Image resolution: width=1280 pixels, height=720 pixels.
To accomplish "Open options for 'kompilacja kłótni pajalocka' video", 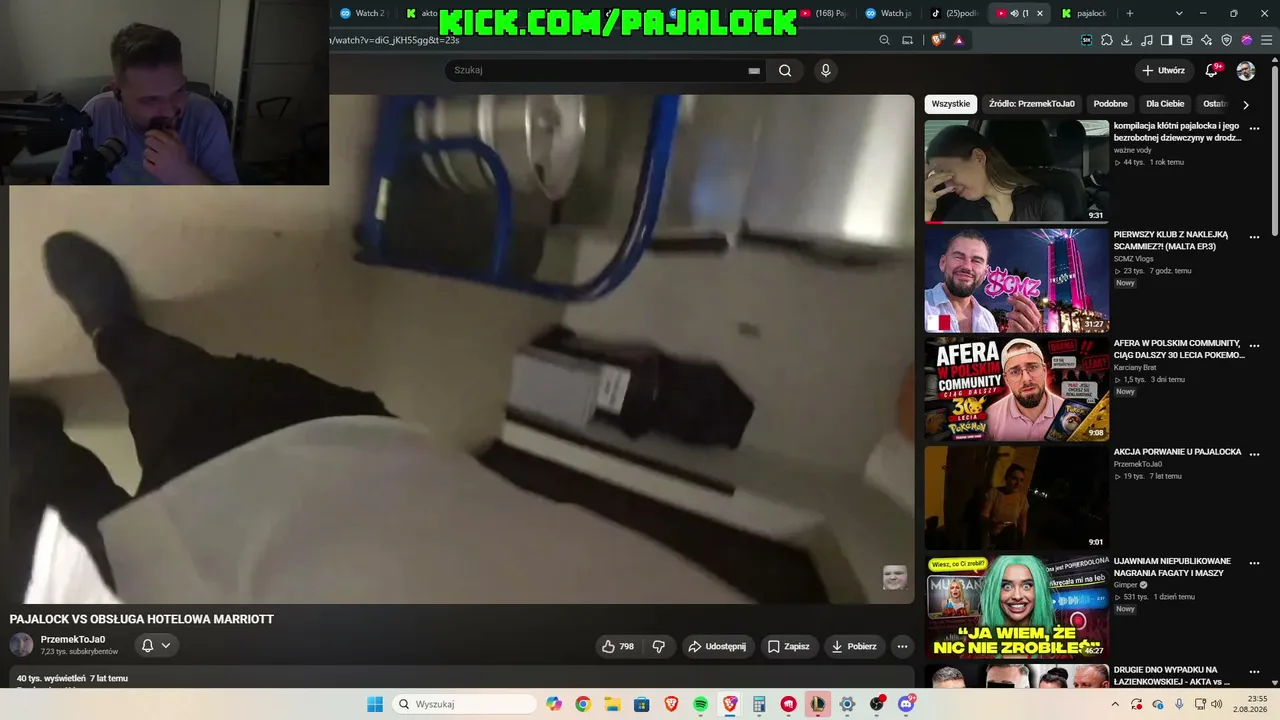I will (x=1254, y=129).
